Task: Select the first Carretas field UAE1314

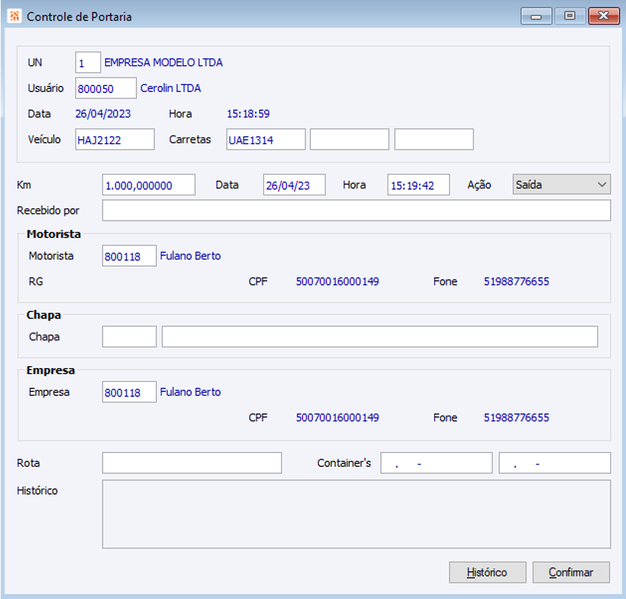Action: (265, 139)
